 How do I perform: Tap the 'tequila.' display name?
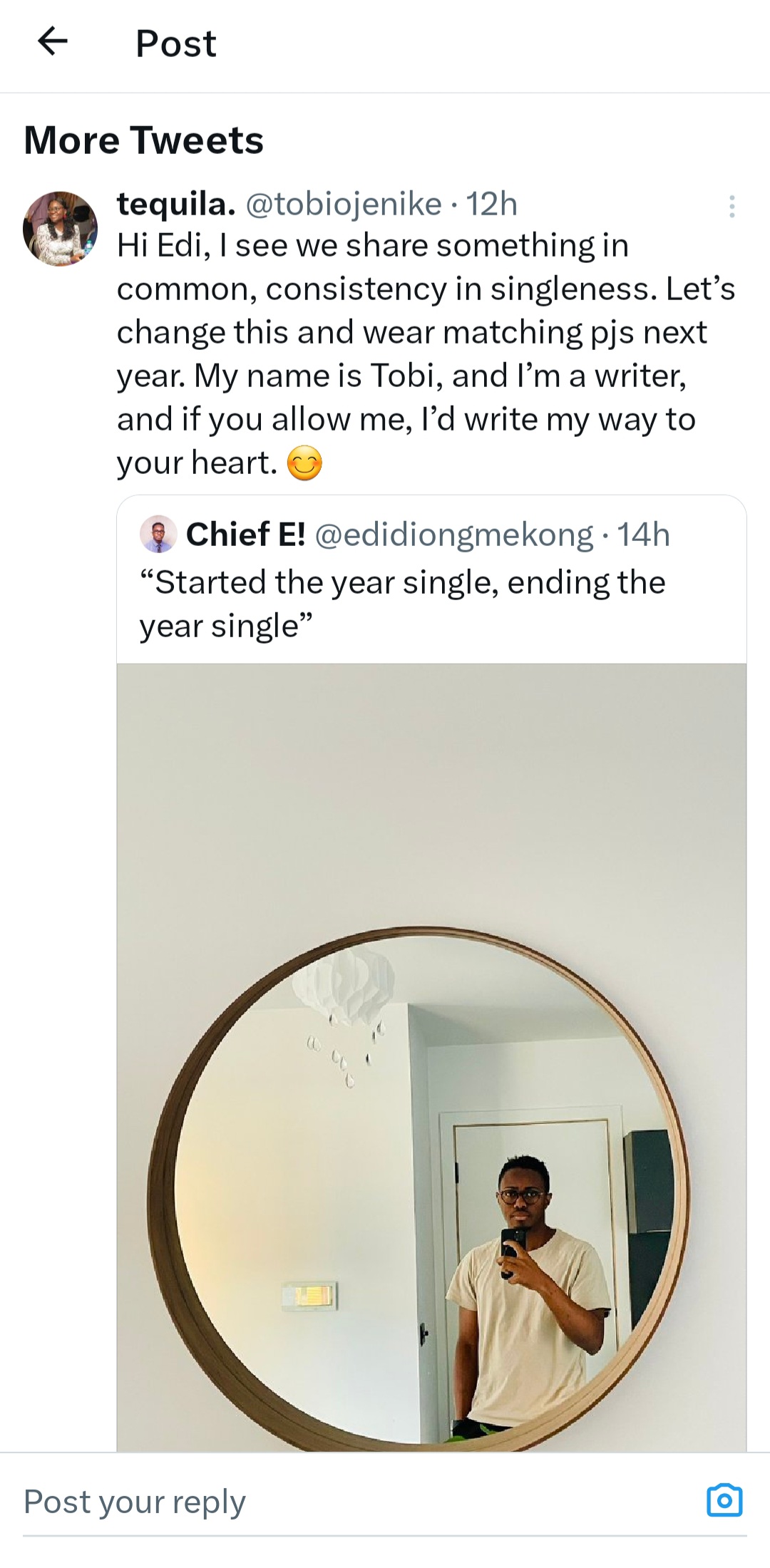[x=176, y=205]
